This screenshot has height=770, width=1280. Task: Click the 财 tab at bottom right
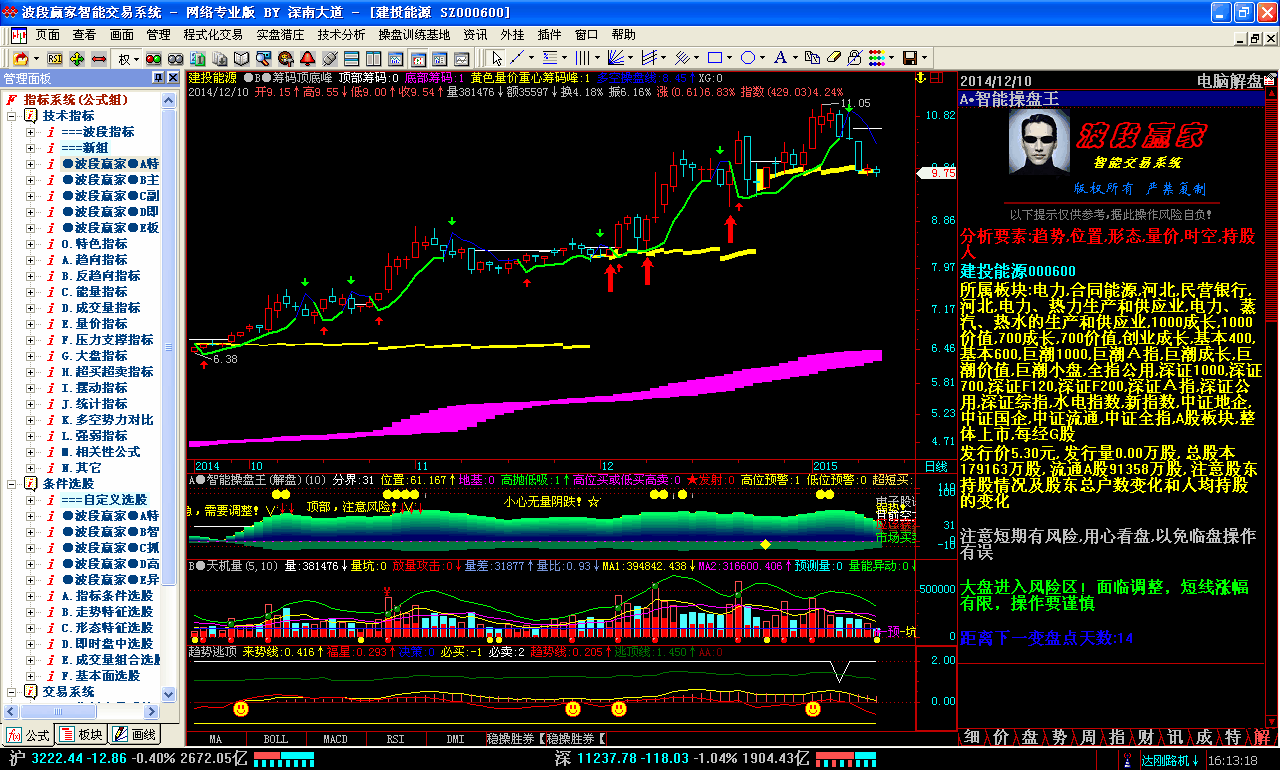point(1145,737)
